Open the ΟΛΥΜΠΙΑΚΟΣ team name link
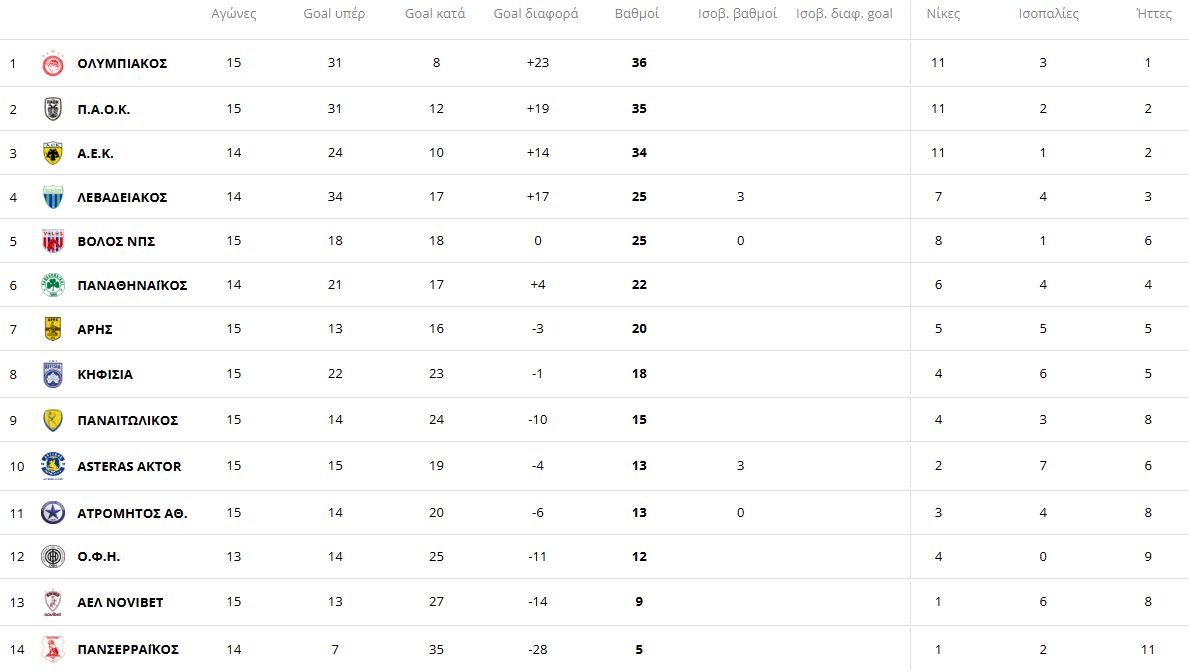 coord(122,63)
